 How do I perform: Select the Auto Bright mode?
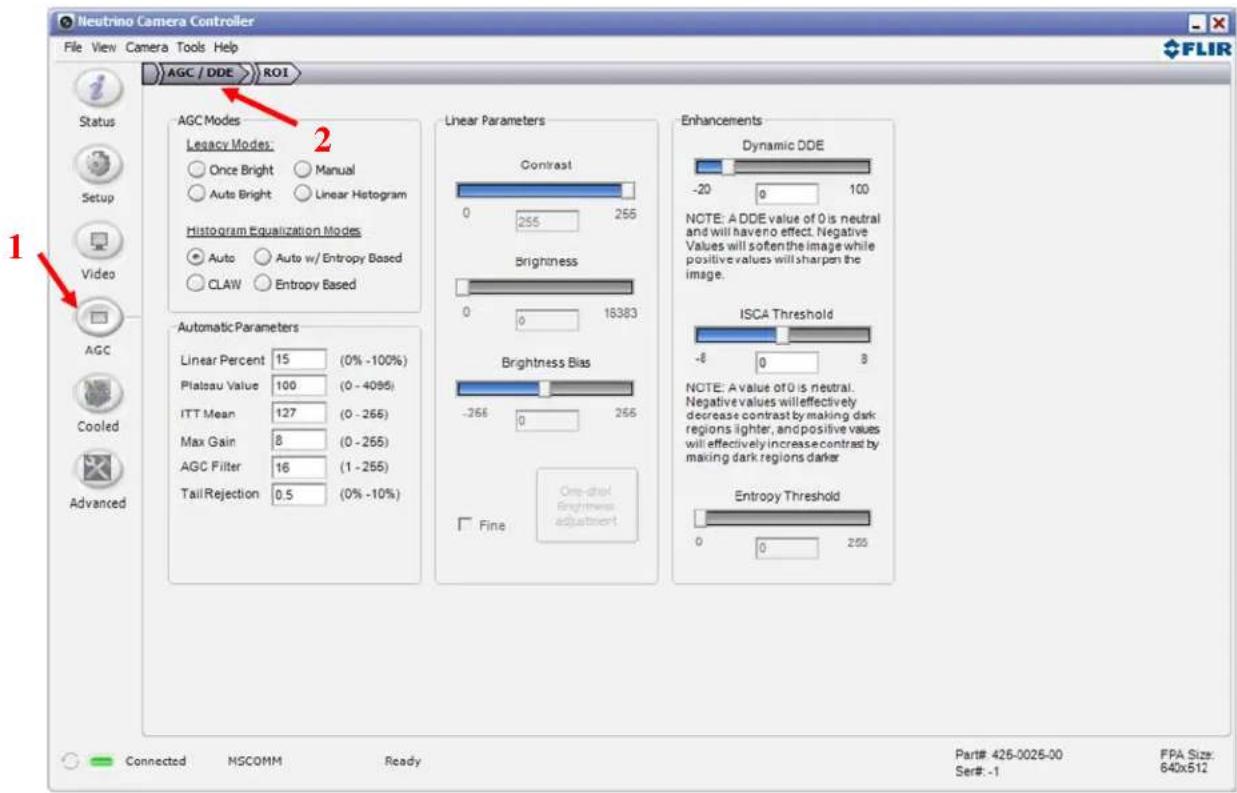tap(197, 193)
